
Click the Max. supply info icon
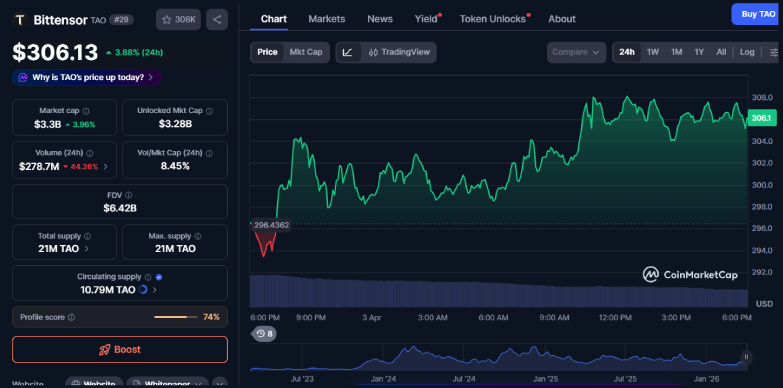coord(198,236)
